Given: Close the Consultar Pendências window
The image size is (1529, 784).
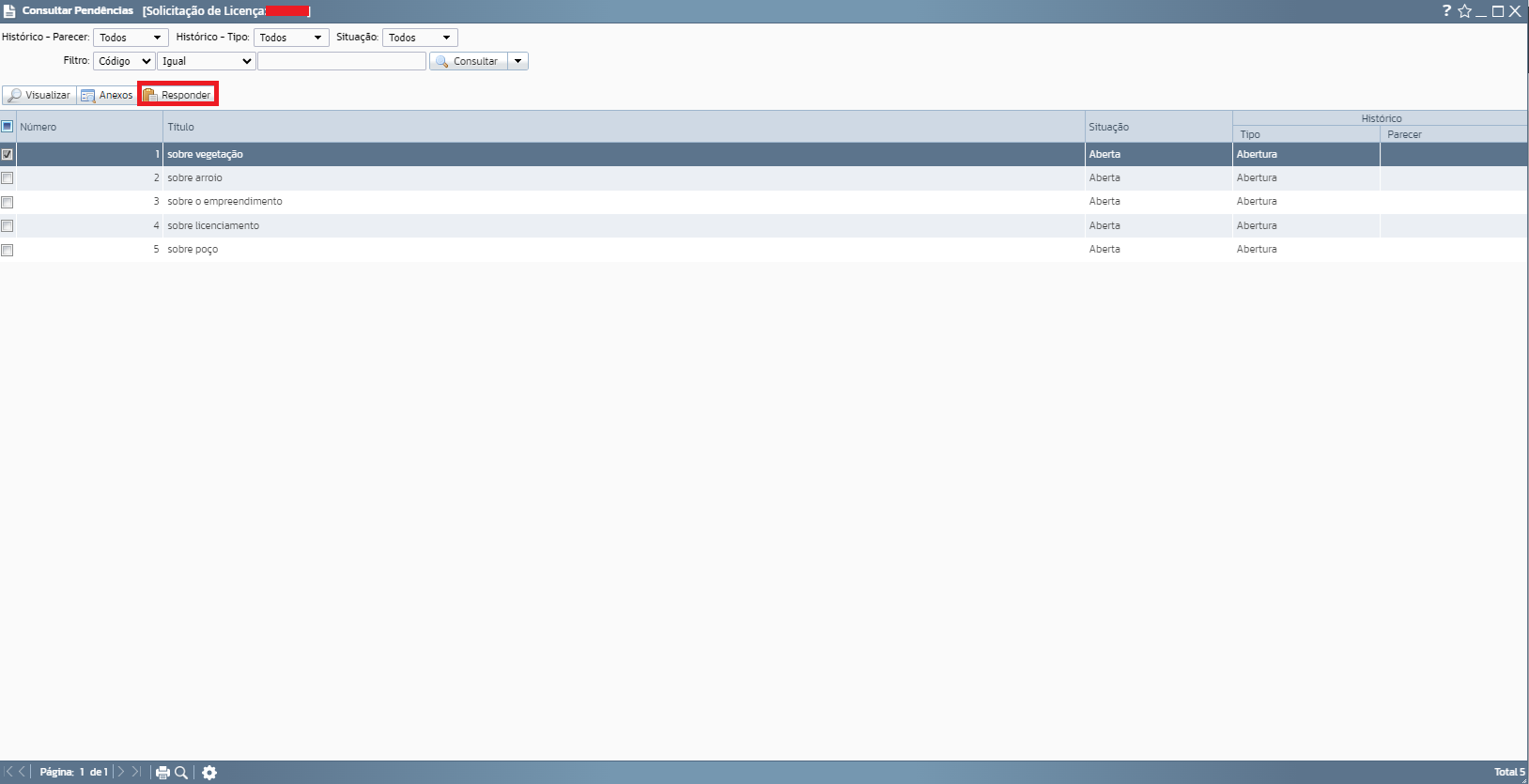Looking at the screenshot, I should [1515, 11].
